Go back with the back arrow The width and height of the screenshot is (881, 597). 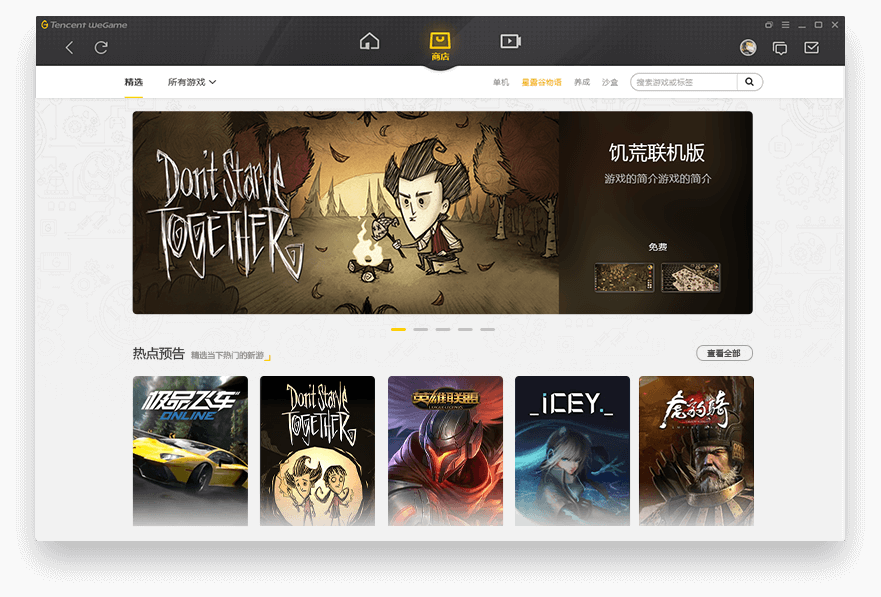(70, 48)
